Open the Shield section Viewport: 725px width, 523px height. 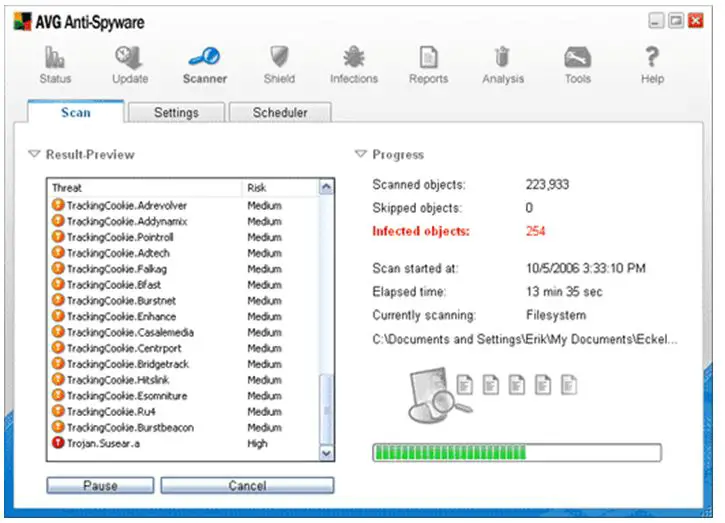279,65
